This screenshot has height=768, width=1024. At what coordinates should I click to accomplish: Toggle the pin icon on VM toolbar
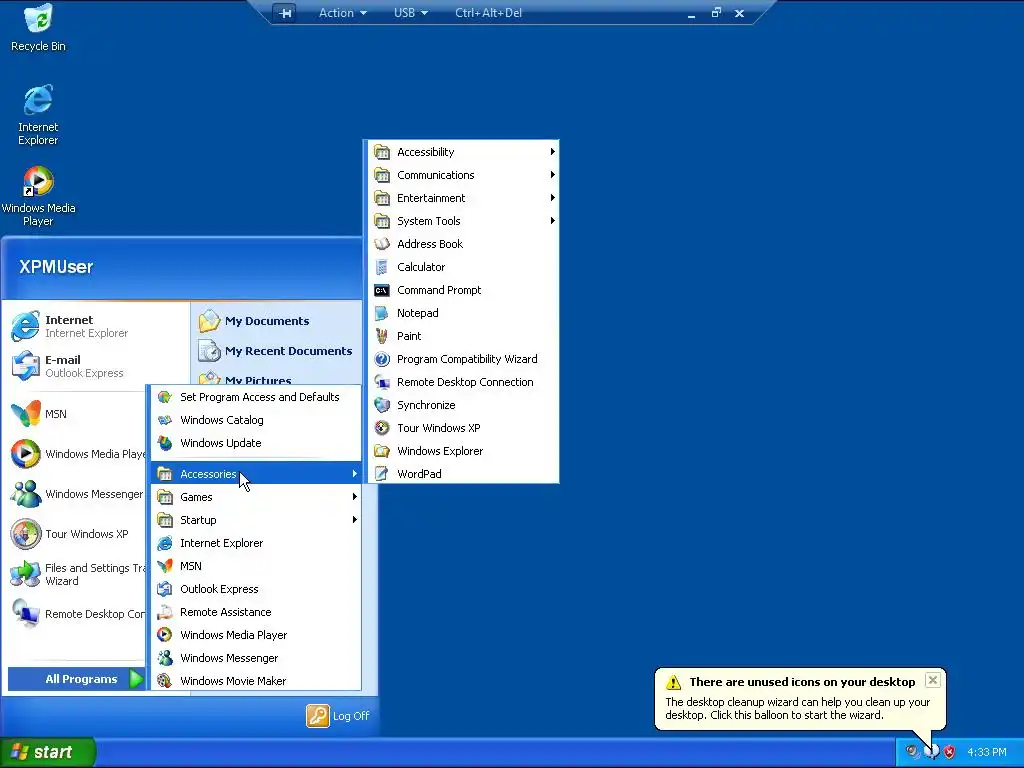coord(285,13)
